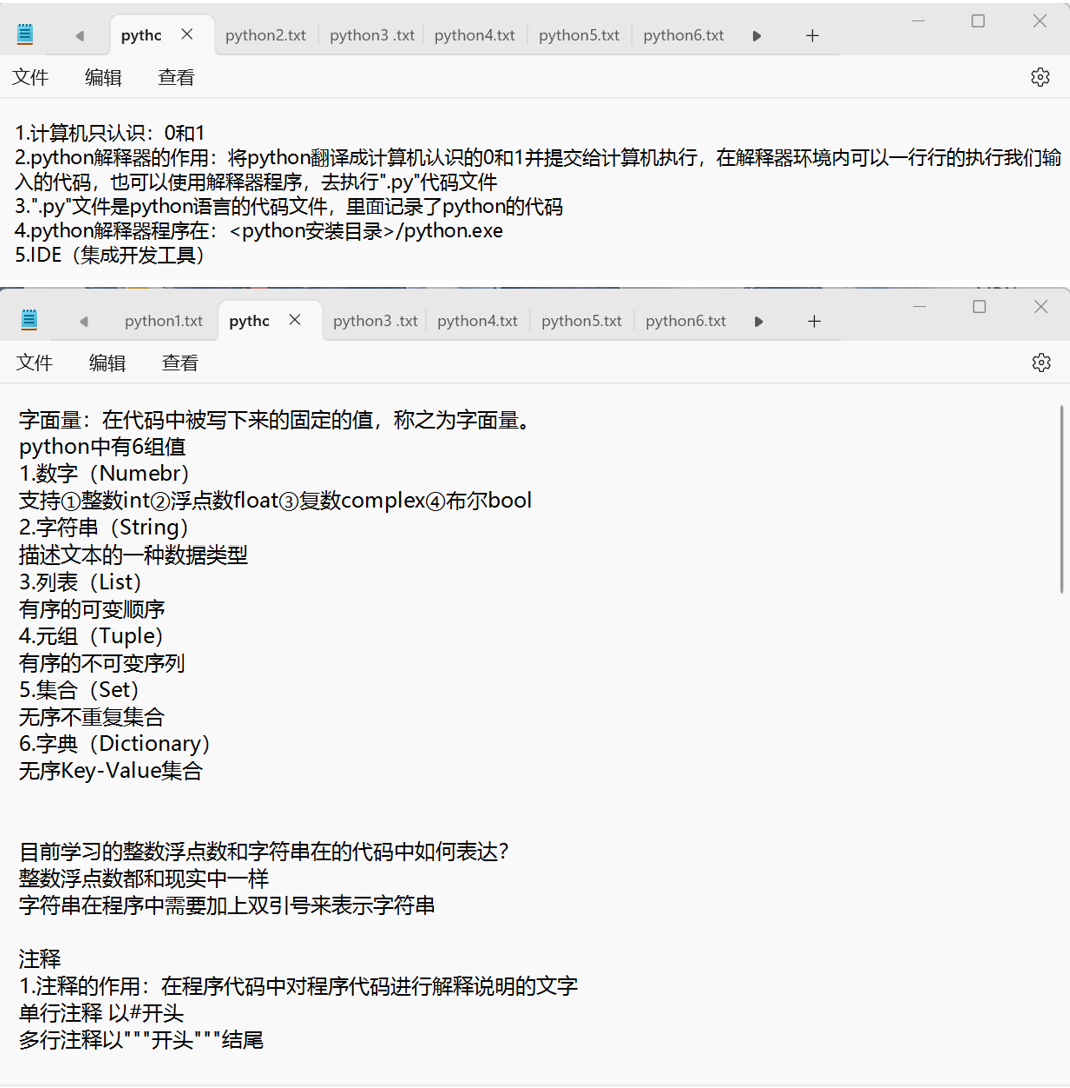Switch to the python2.txt tab

(265, 35)
